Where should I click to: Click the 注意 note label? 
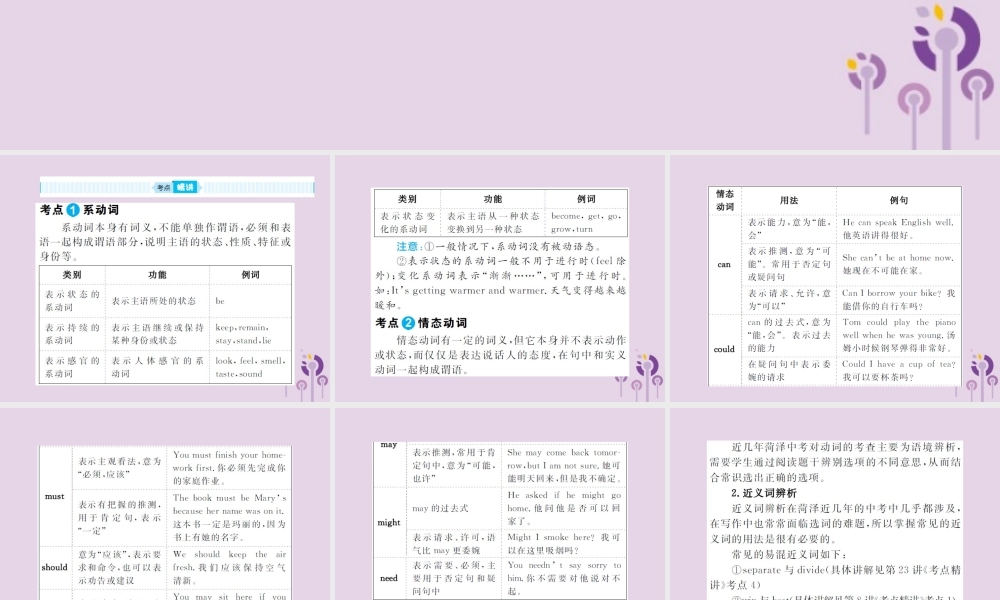click(407, 246)
